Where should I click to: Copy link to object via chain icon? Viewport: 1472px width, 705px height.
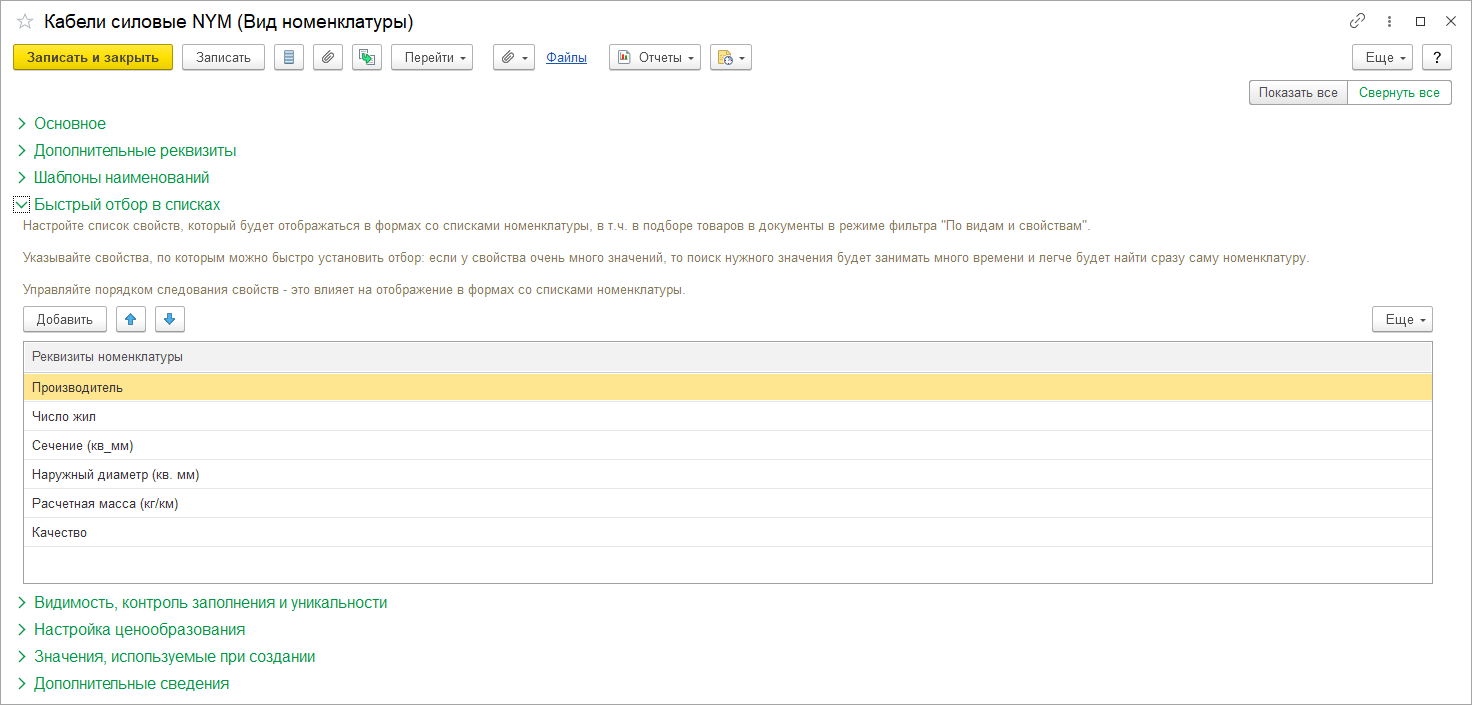(x=1357, y=21)
